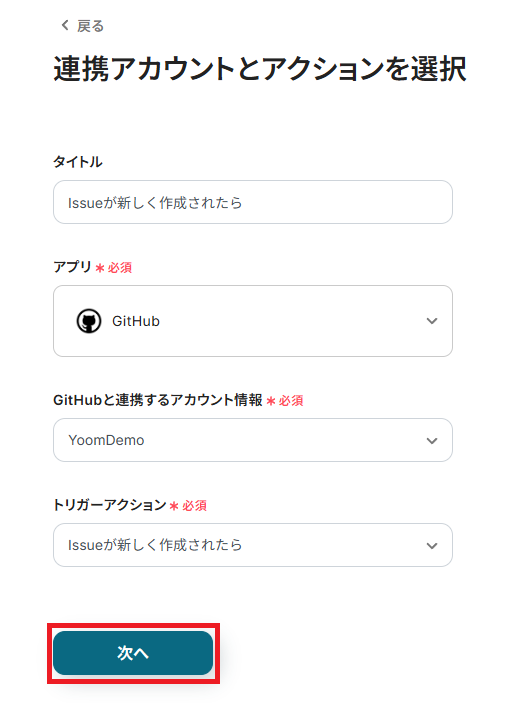Click the 連携アカウントとアクションを選択 heading
The image size is (512, 703).
click(x=260, y=69)
